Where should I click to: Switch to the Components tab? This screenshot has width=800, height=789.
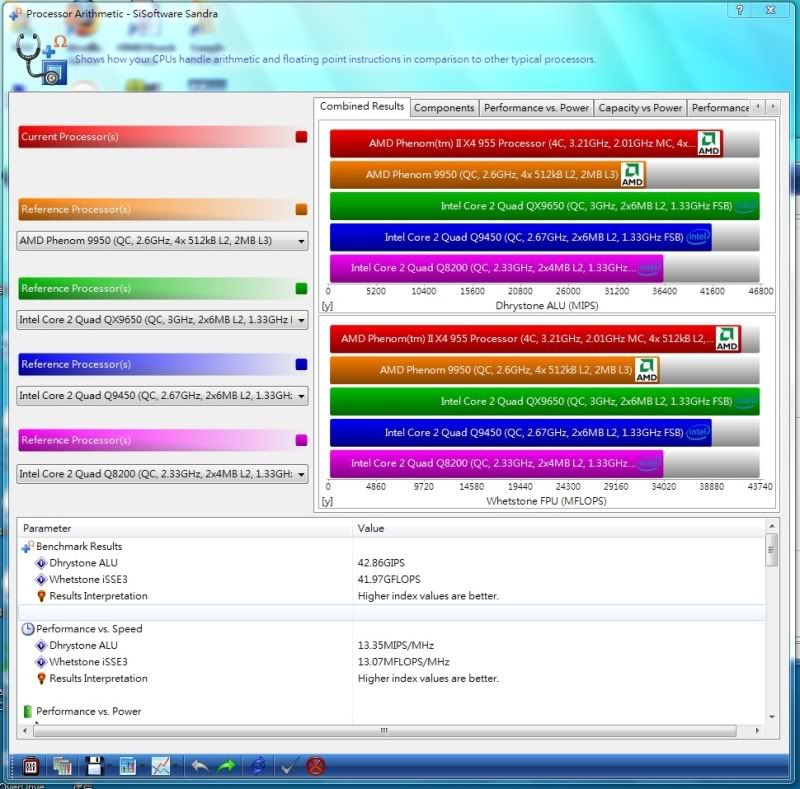[x=444, y=108]
